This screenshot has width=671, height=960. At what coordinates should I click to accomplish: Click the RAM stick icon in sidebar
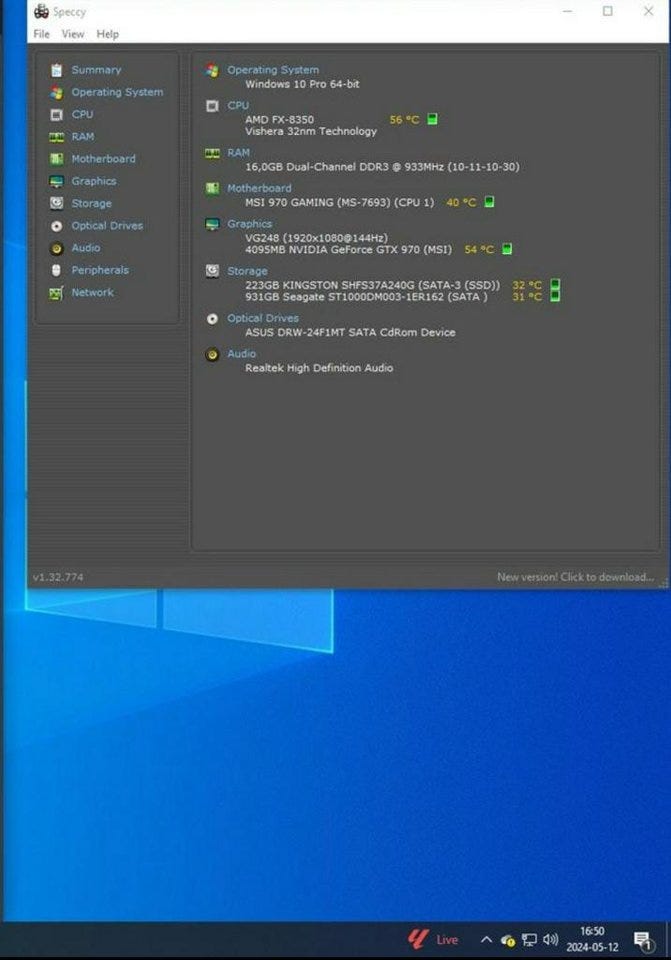(56, 137)
